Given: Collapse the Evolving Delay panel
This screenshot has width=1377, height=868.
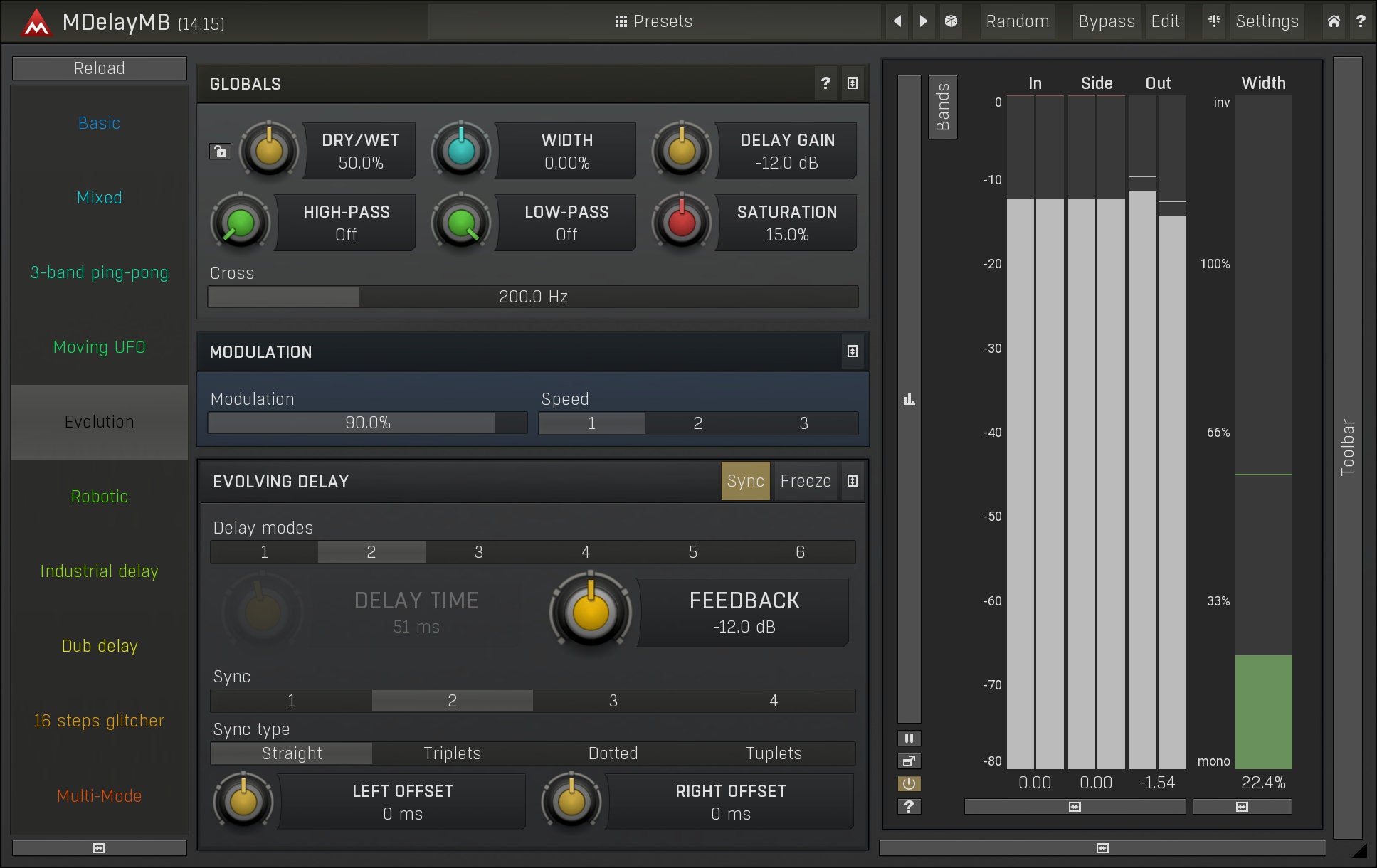Looking at the screenshot, I should 852,481.
